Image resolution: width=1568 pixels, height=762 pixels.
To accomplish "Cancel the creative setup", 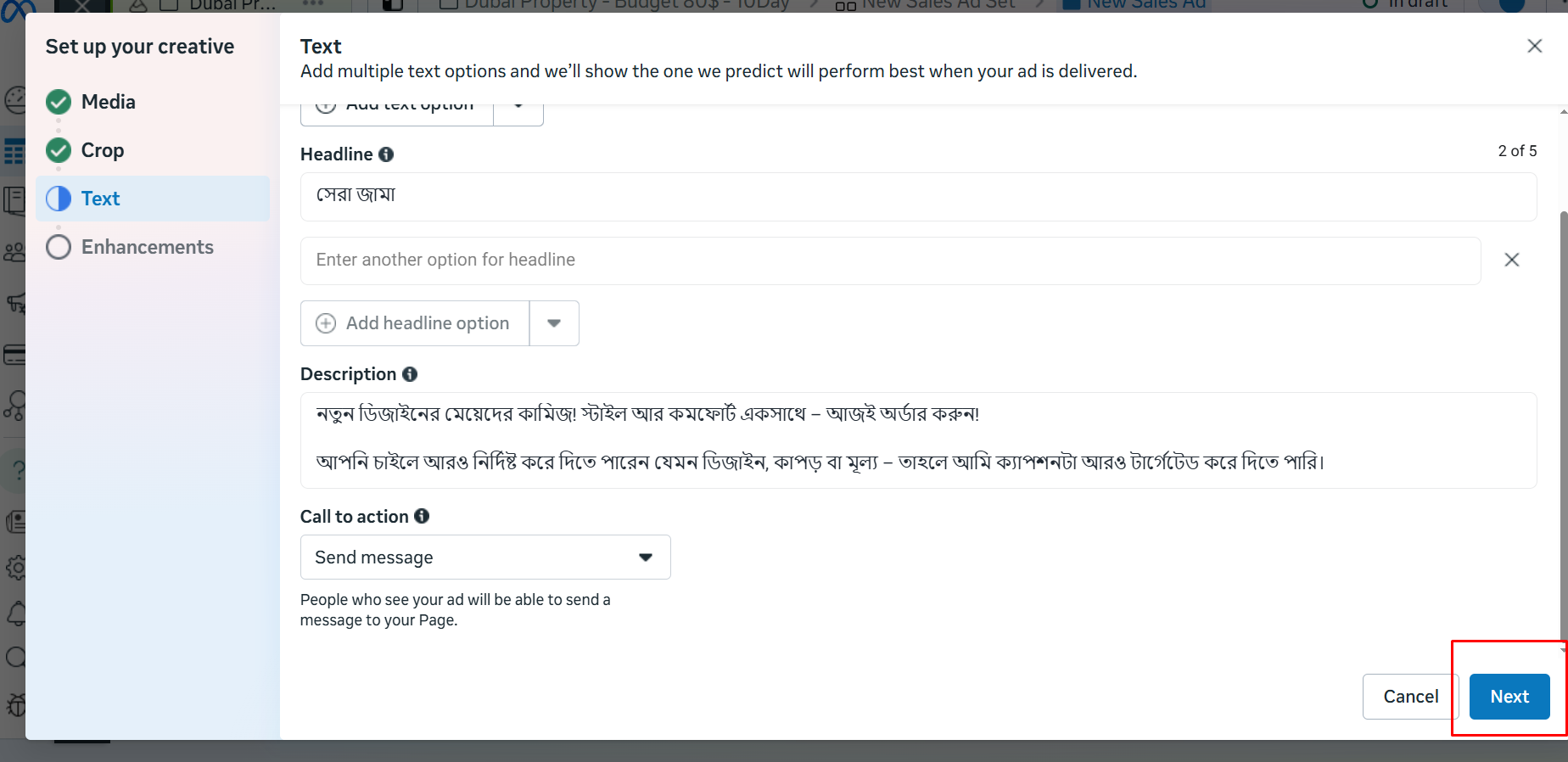I will tap(1410, 697).
